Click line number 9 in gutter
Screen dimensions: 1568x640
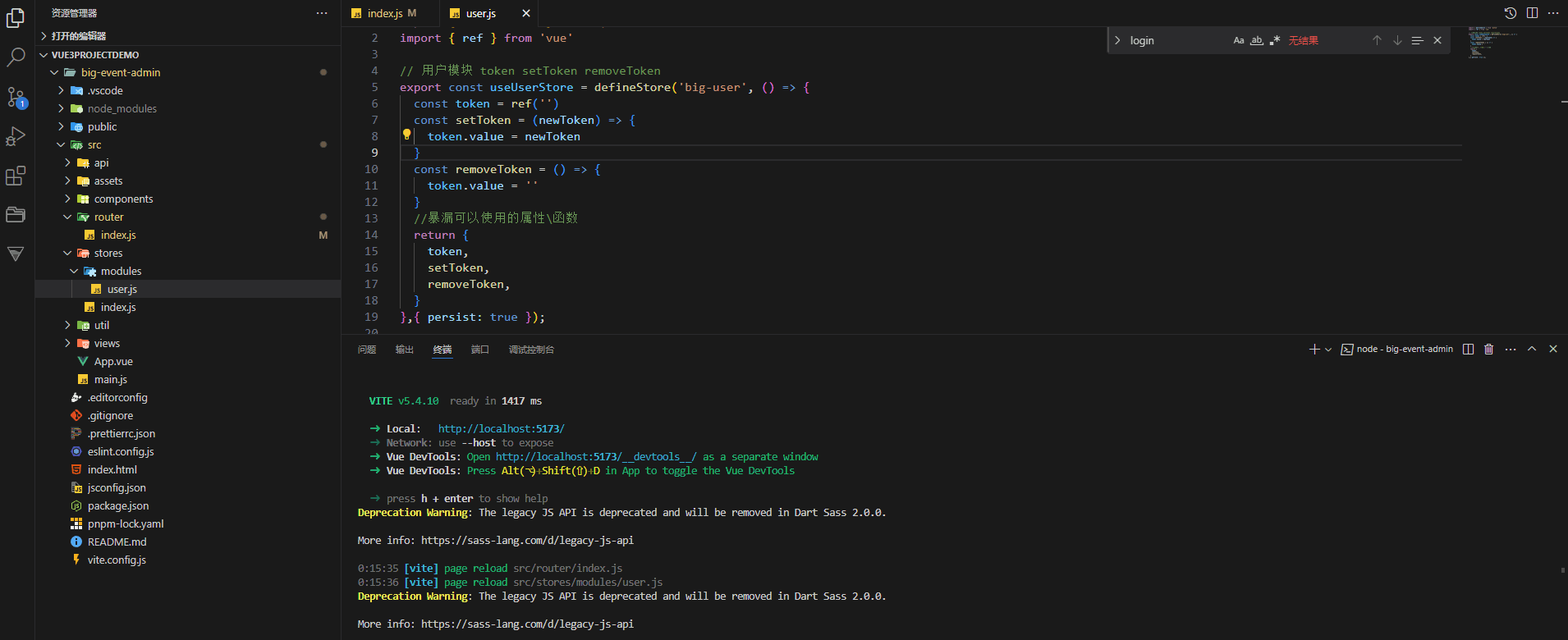374,153
